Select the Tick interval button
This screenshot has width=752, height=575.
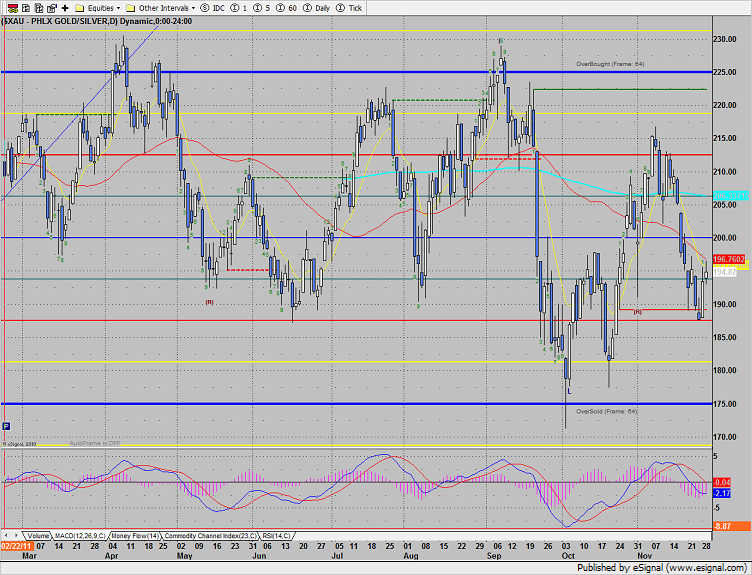(347, 7)
